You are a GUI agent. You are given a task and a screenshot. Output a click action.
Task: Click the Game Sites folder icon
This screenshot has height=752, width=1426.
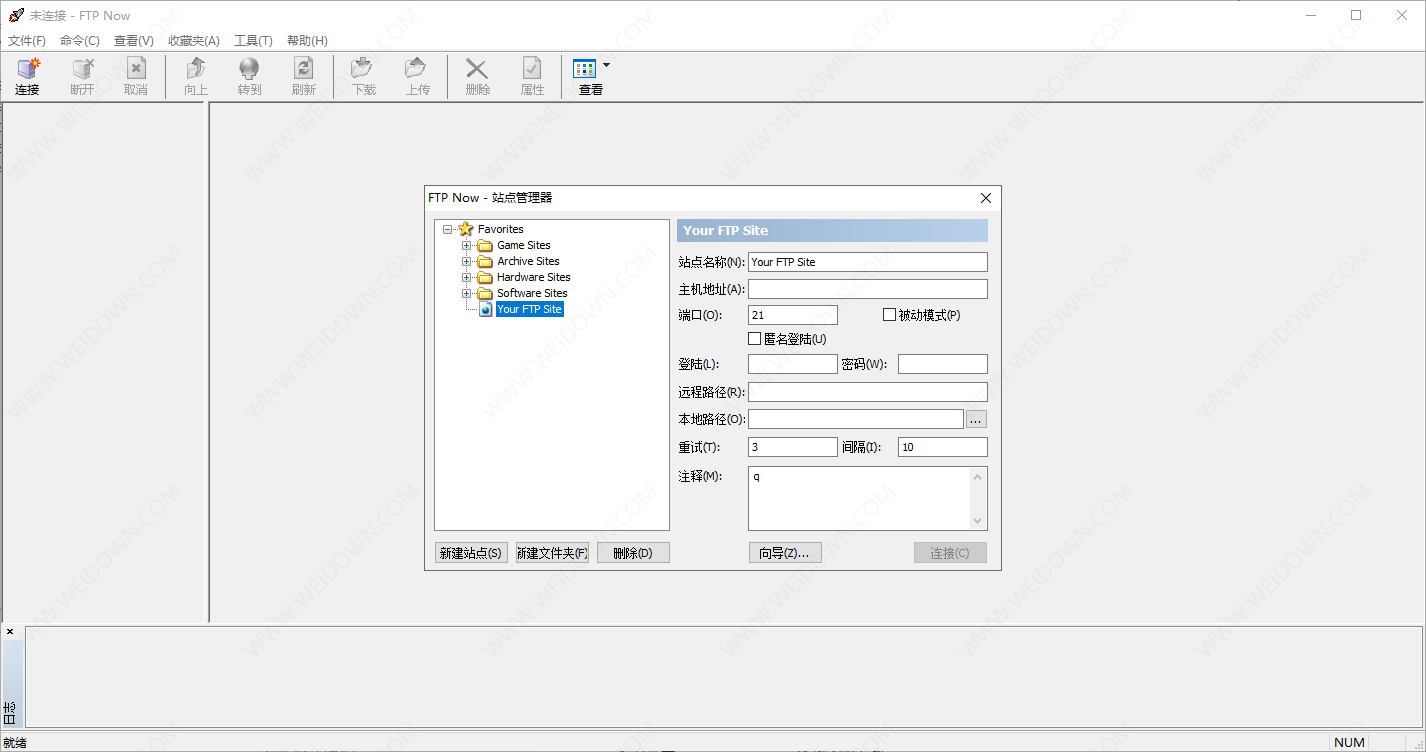[485, 245]
